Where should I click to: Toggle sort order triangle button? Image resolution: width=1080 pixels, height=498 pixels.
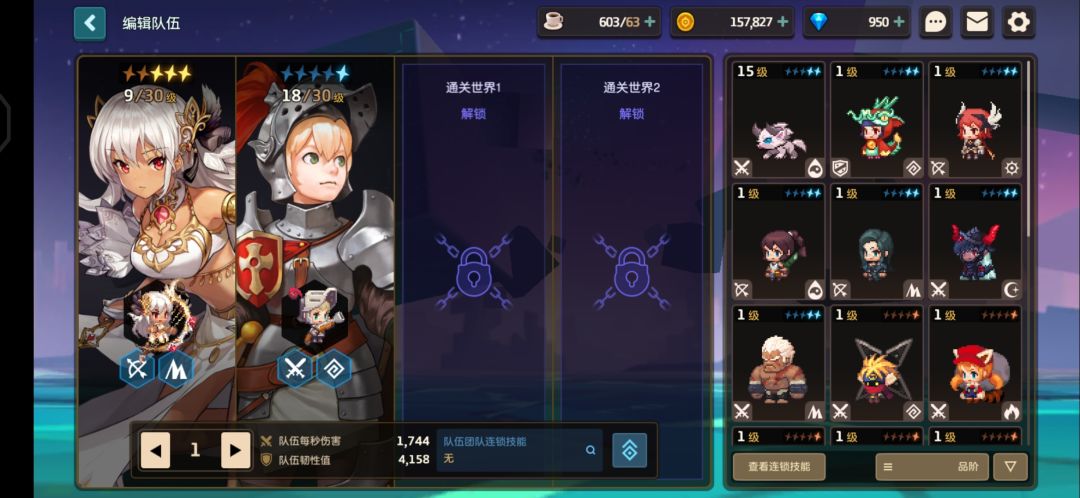point(1010,466)
